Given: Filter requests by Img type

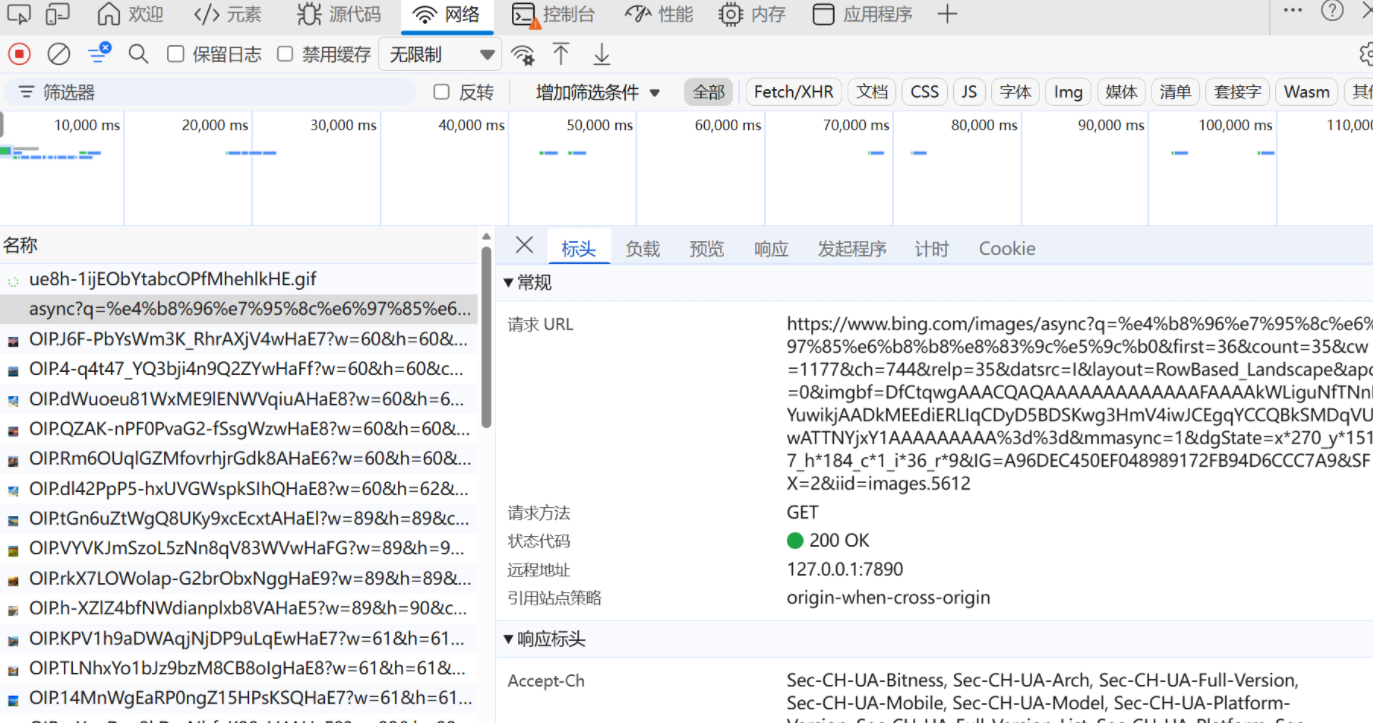Looking at the screenshot, I should [1068, 92].
